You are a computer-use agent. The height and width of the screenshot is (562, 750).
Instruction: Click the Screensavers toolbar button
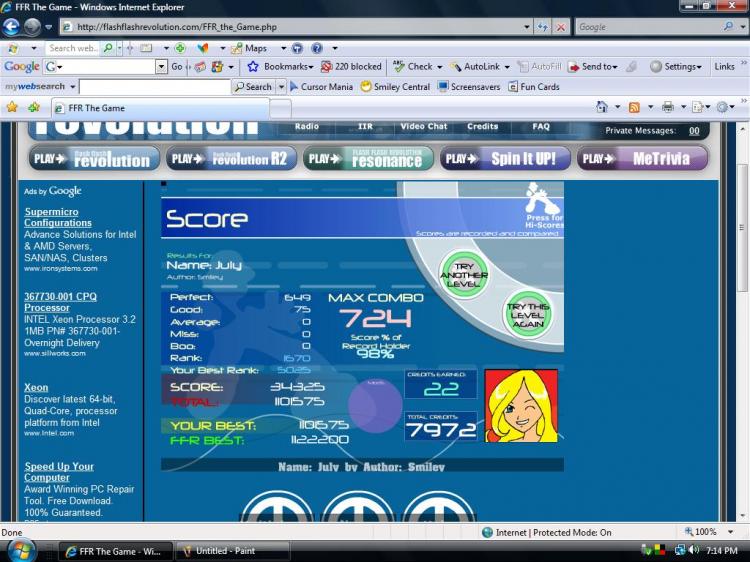coord(469,87)
